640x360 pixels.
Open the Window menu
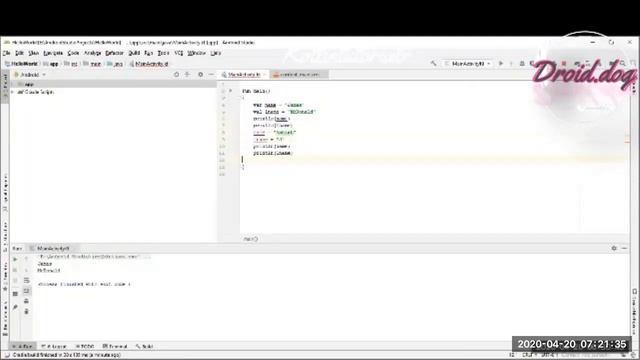pos(196,53)
